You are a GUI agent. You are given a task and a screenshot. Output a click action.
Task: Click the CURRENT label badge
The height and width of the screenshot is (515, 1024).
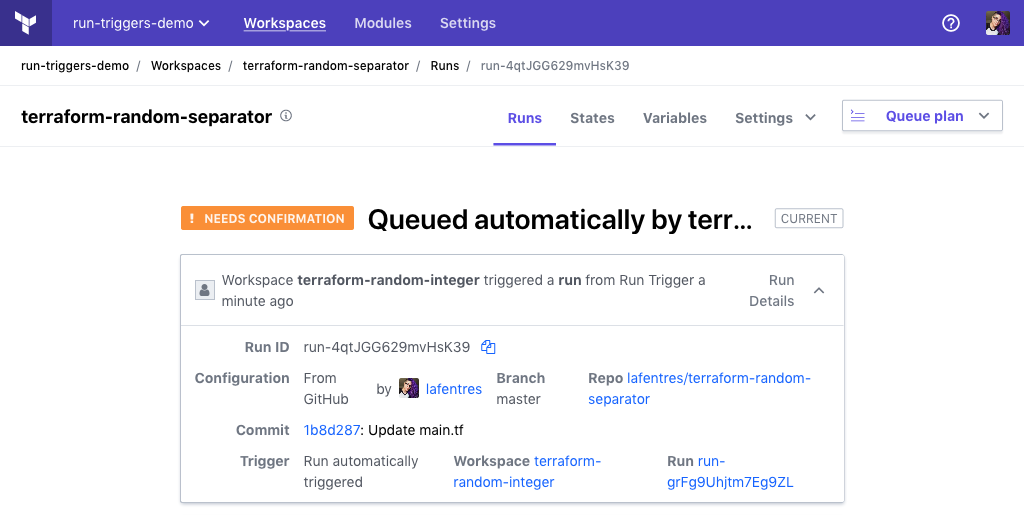[x=809, y=219]
